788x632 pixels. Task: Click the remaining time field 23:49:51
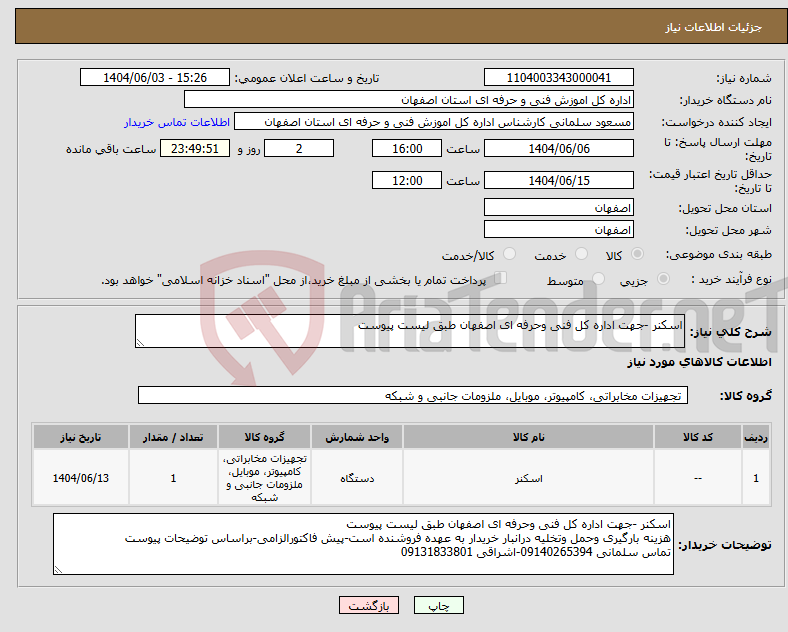195,149
